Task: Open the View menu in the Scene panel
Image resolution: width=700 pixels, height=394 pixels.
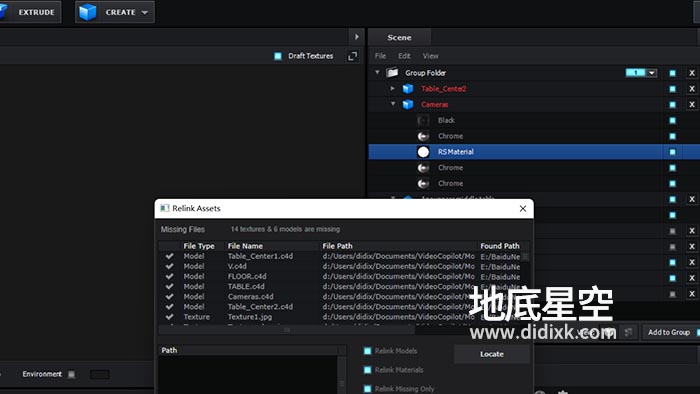Action: click(x=430, y=56)
